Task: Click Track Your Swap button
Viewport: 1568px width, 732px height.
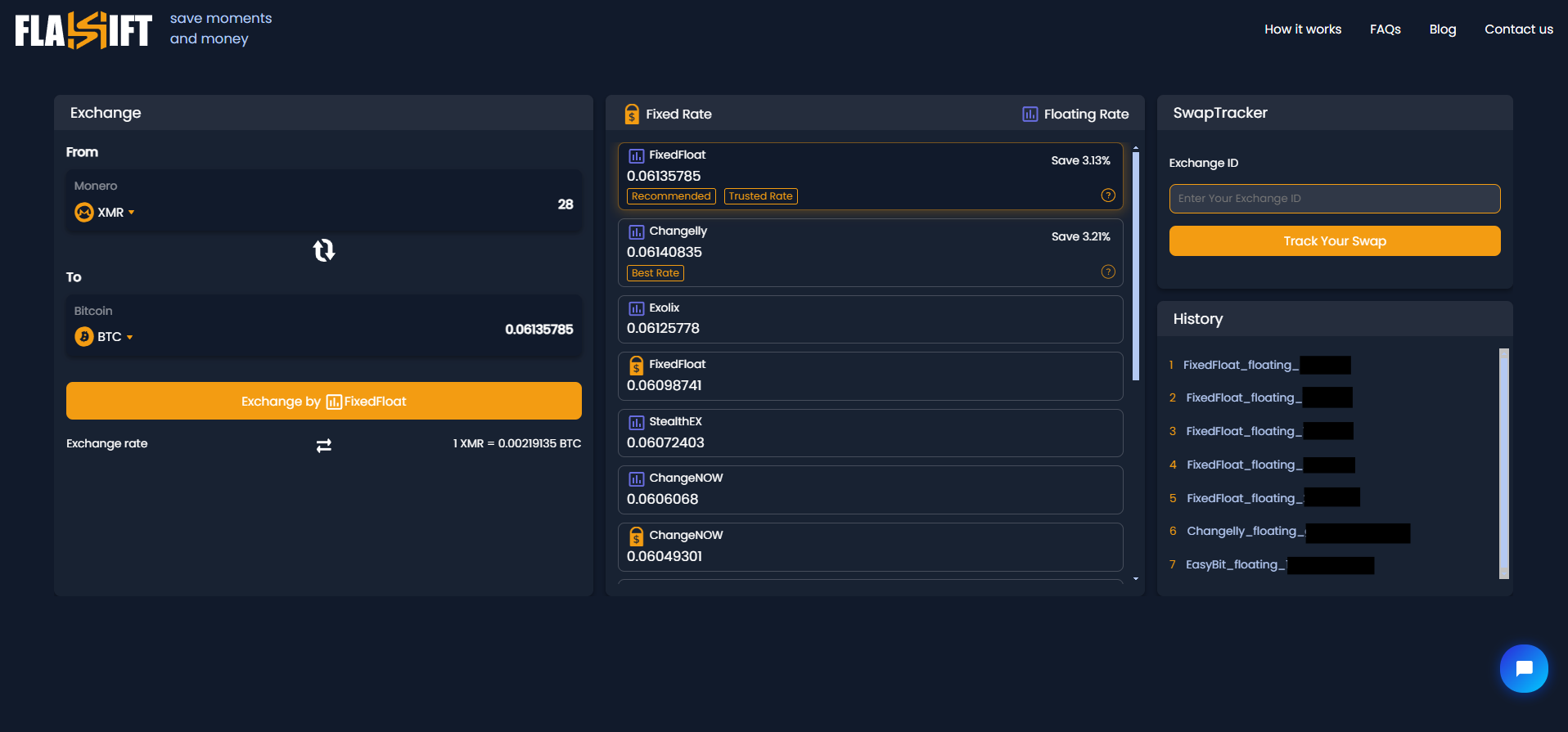Action: tap(1335, 241)
